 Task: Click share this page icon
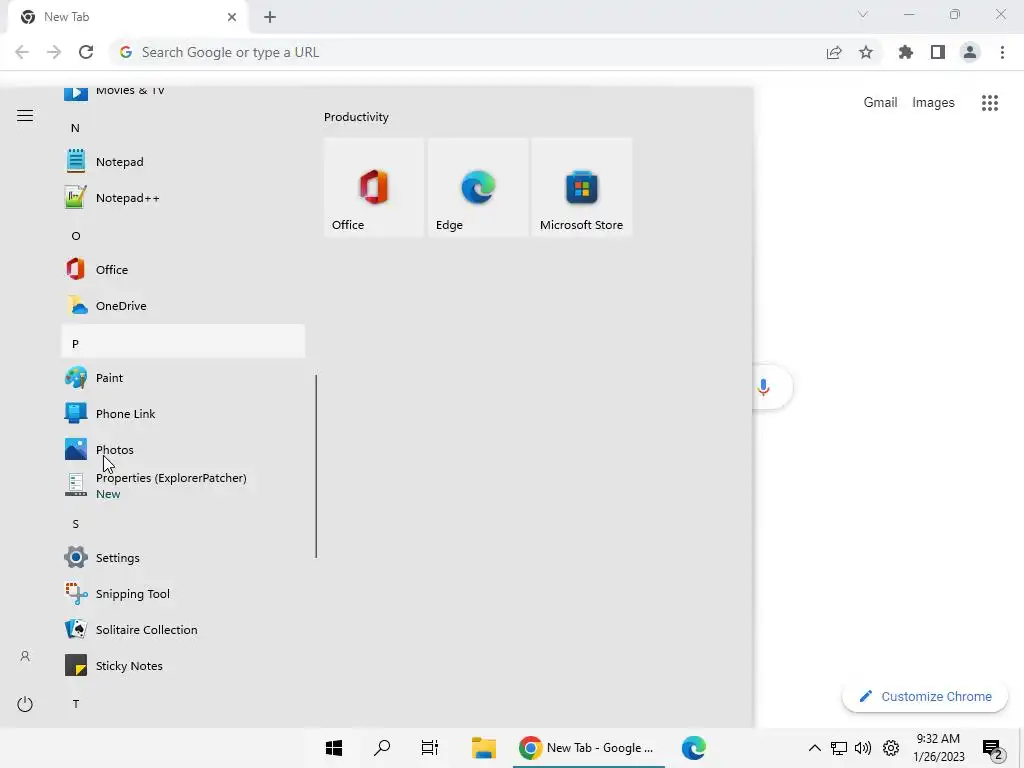(x=834, y=52)
